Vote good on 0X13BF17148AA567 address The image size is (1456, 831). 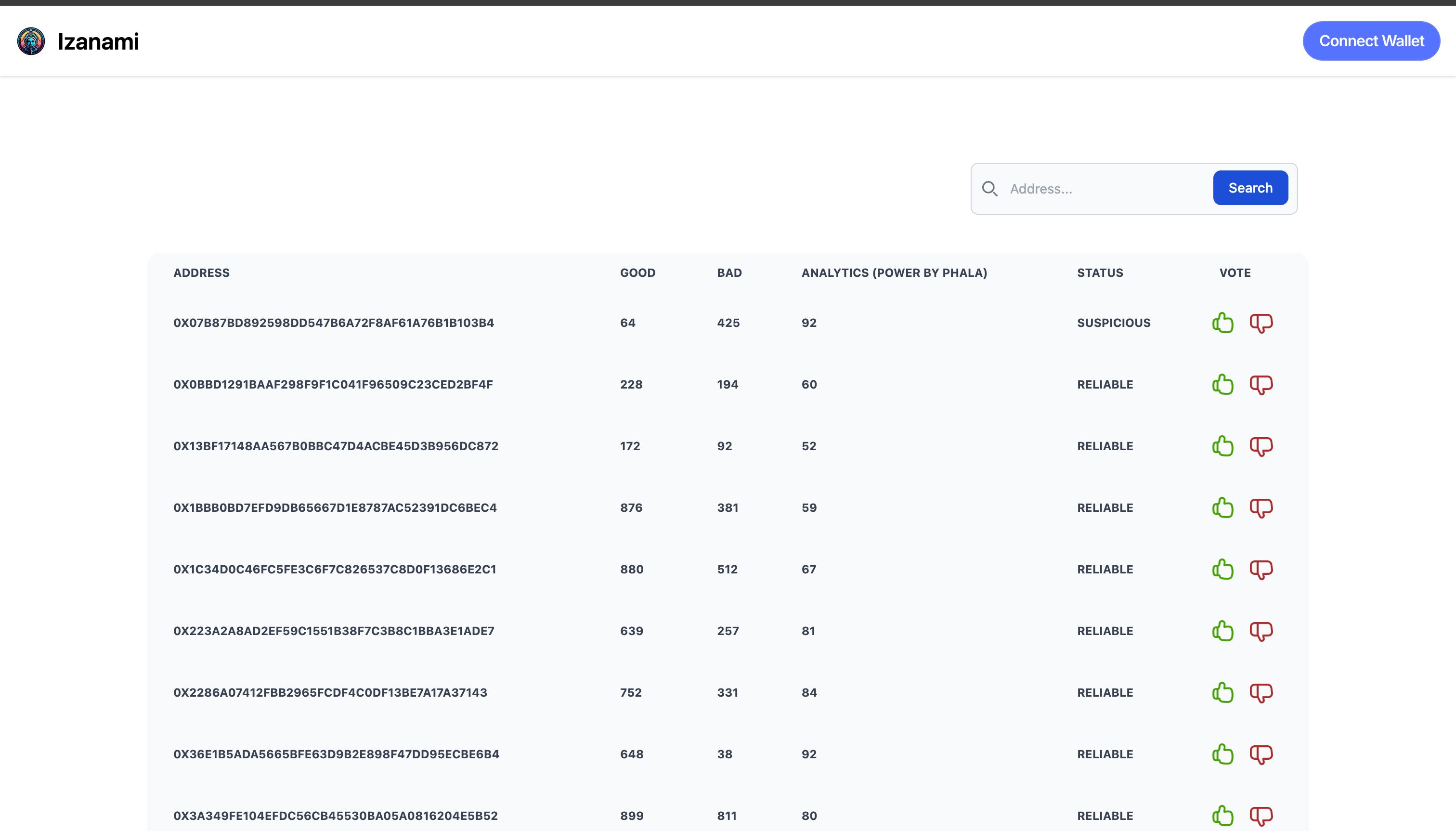pyautogui.click(x=1222, y=446)
